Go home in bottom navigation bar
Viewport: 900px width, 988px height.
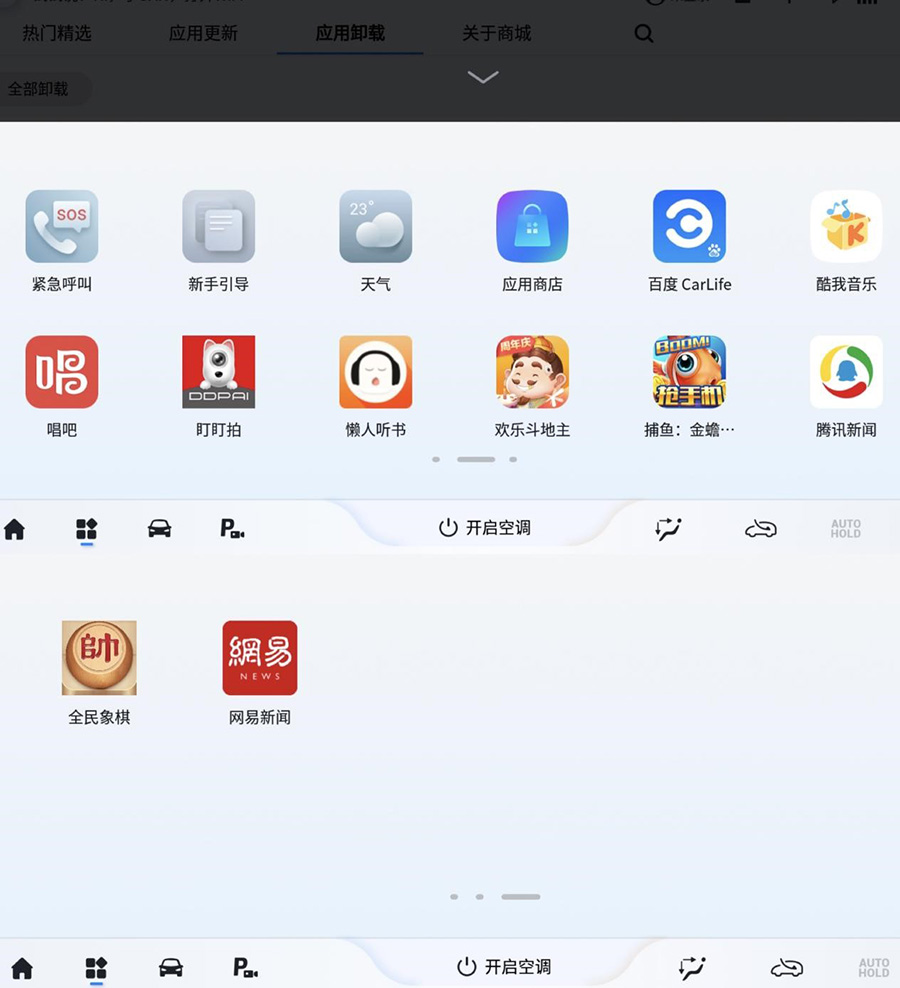22,968
